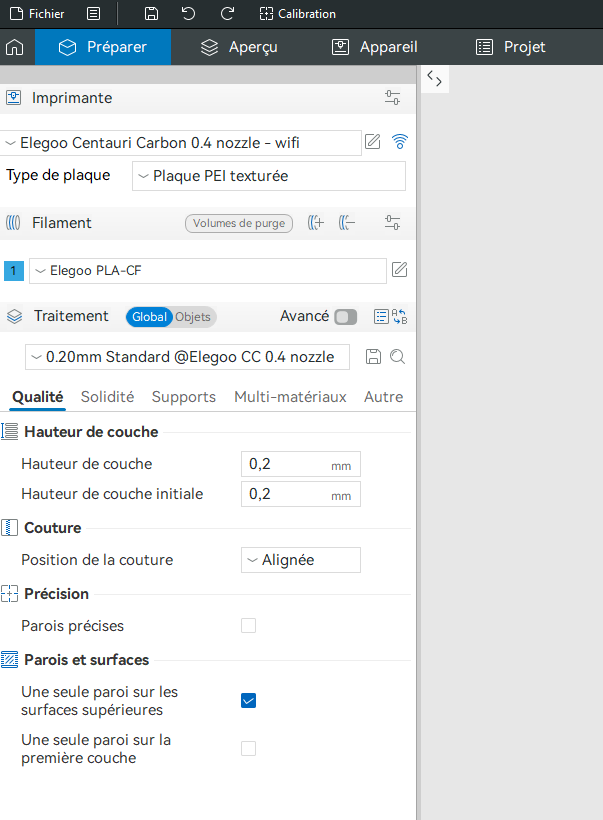Open compare presets icon next to Avancé
This screenshot has width=603, height=820.
pos(400,316)
